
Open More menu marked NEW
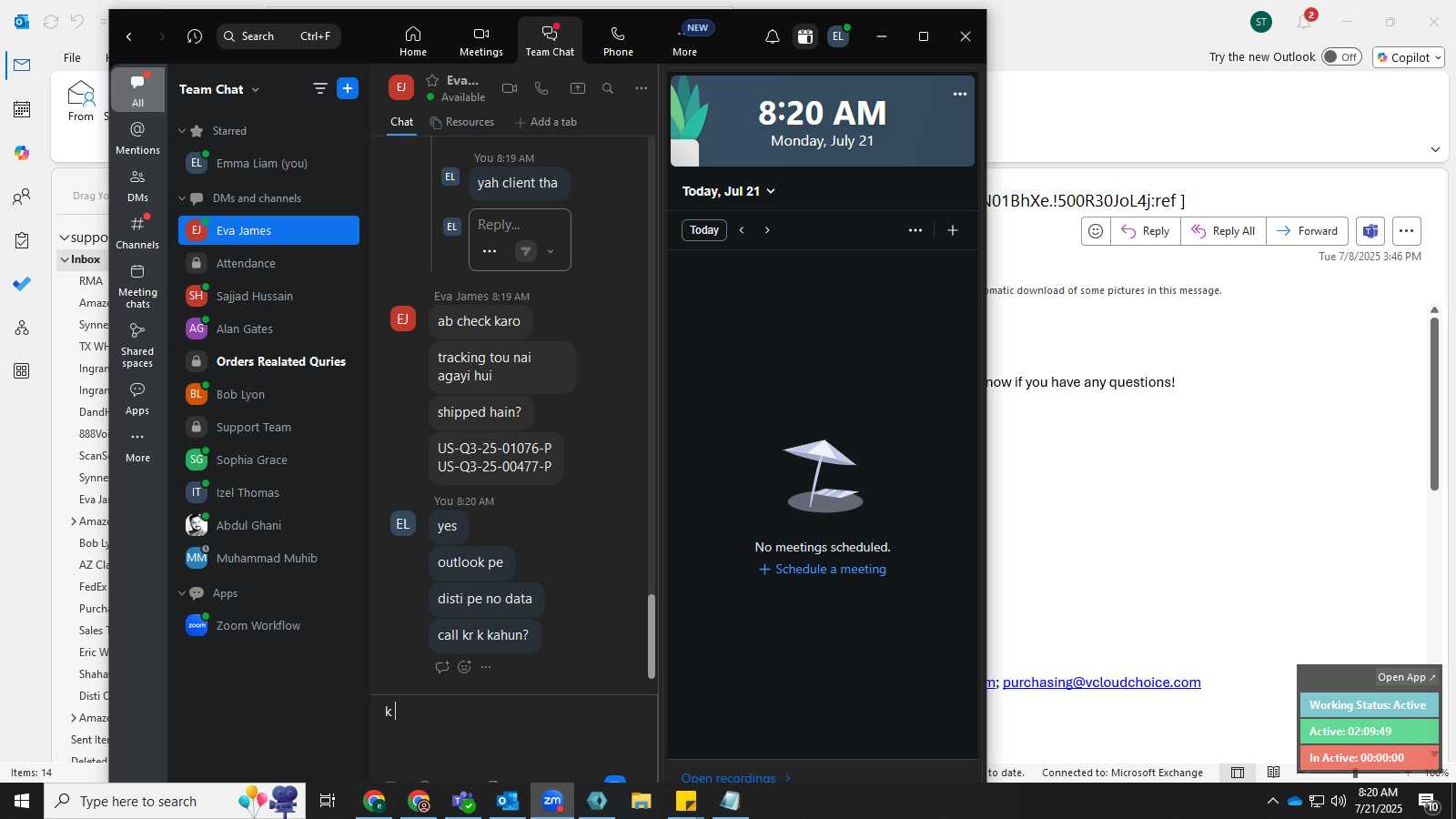(685, 41)
